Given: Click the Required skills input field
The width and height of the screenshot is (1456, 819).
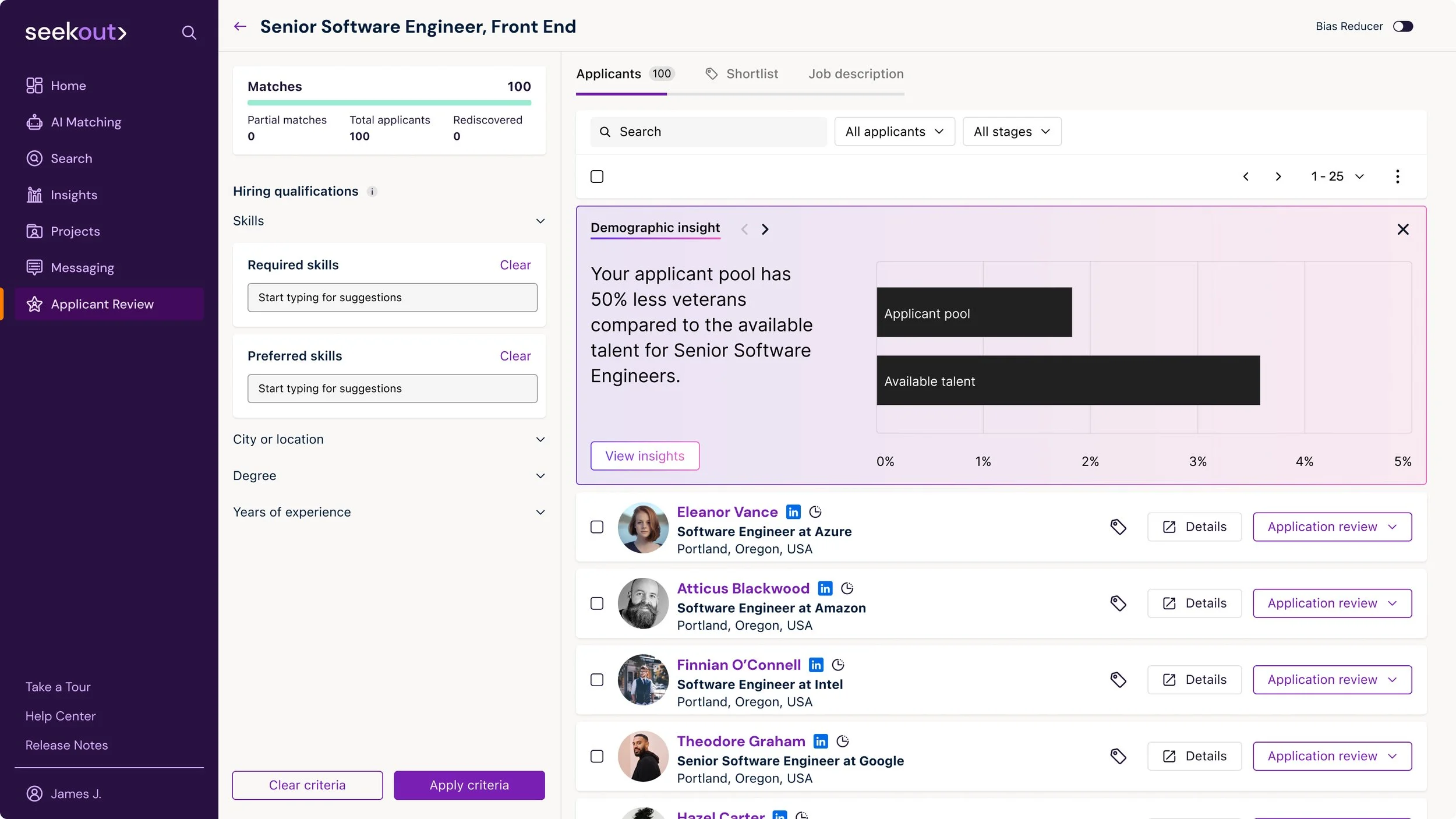Looking at the screenshot, I should pyautogui.click(x=392, y=298).
